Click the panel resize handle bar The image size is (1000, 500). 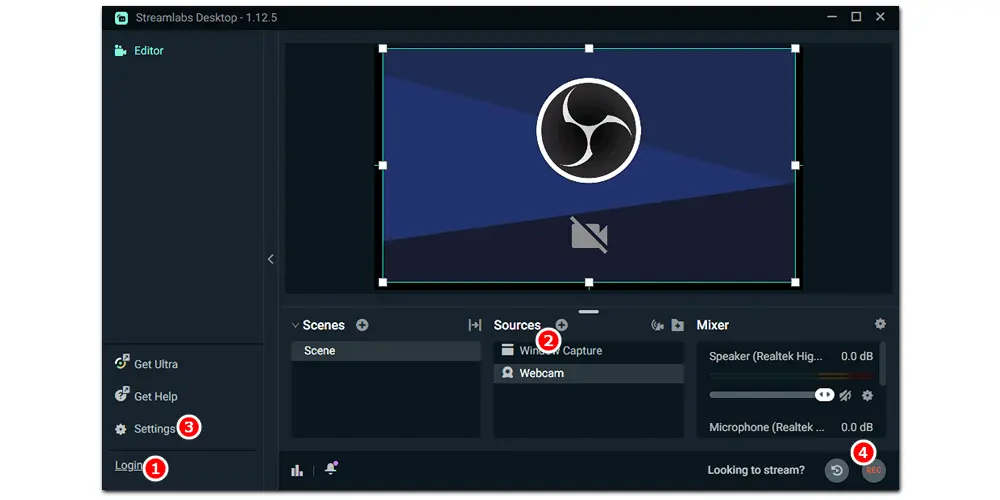589,312
